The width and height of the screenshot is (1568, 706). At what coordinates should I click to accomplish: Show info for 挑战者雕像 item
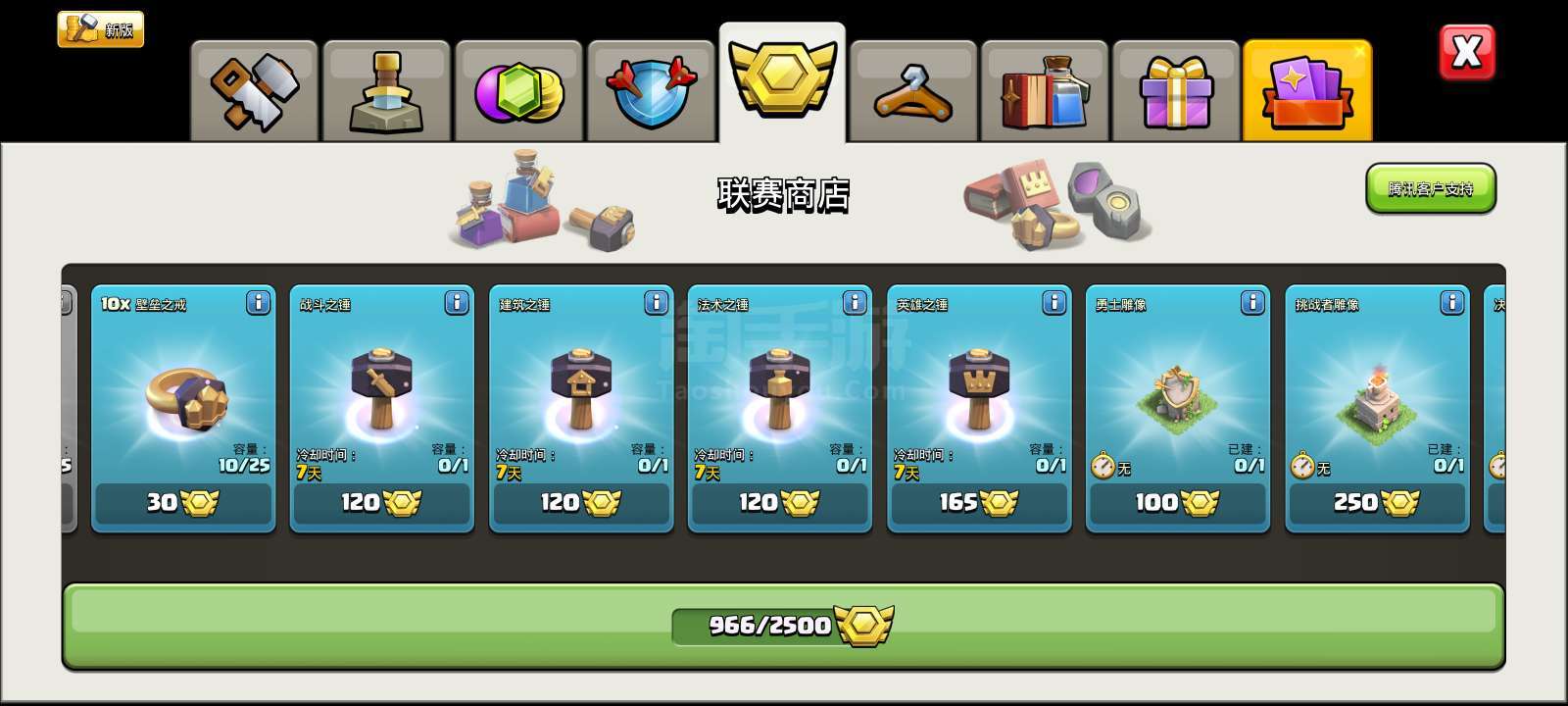tap(1452, 302)
